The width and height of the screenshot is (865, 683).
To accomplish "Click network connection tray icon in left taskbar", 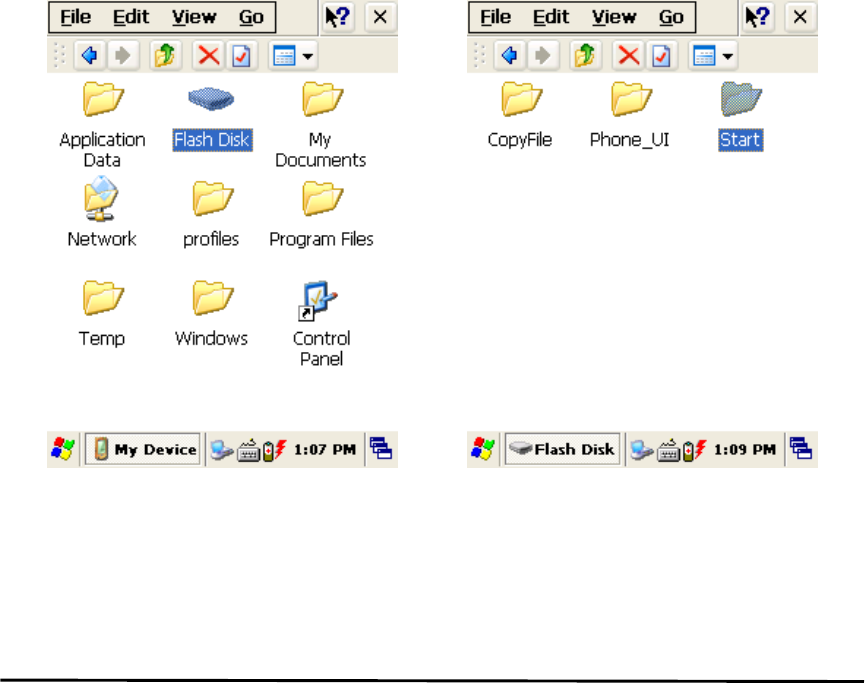I will point(222,450).
